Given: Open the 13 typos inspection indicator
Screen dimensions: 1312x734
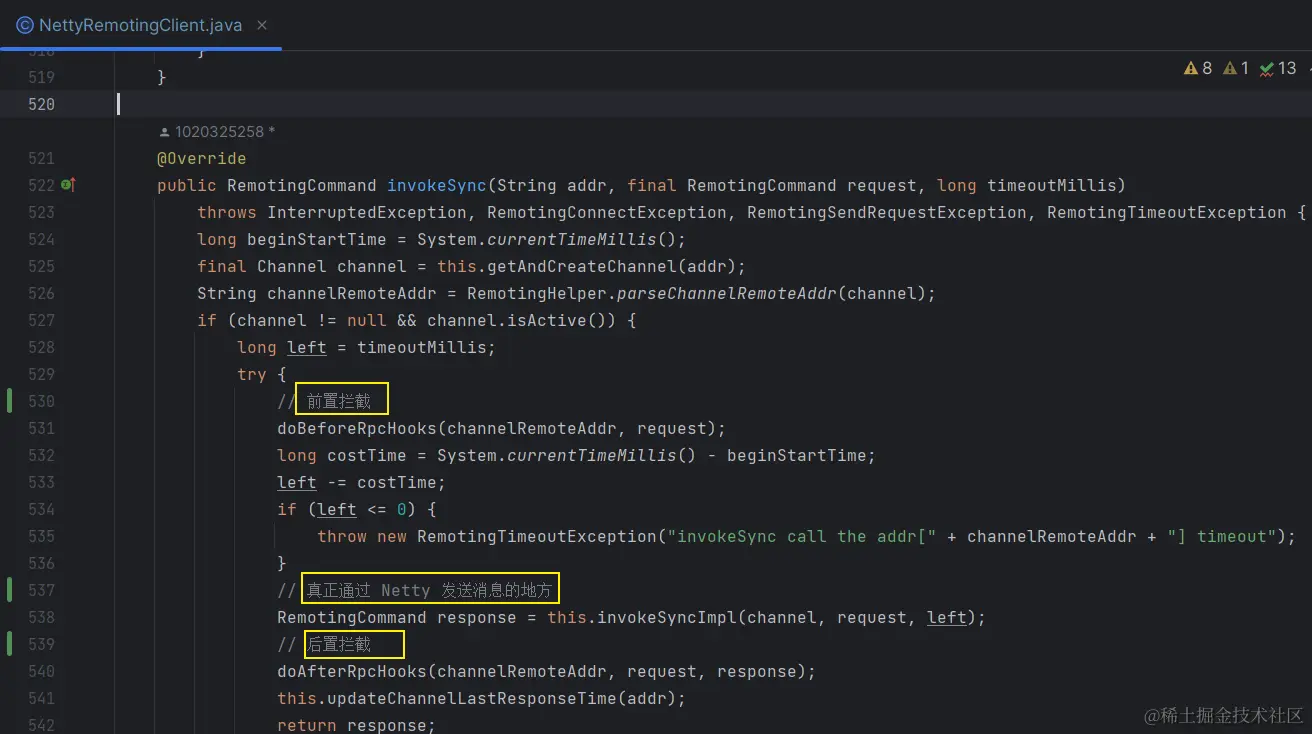Looking at the screenshot, I should pyautogui.click(x=1278, y=68).
